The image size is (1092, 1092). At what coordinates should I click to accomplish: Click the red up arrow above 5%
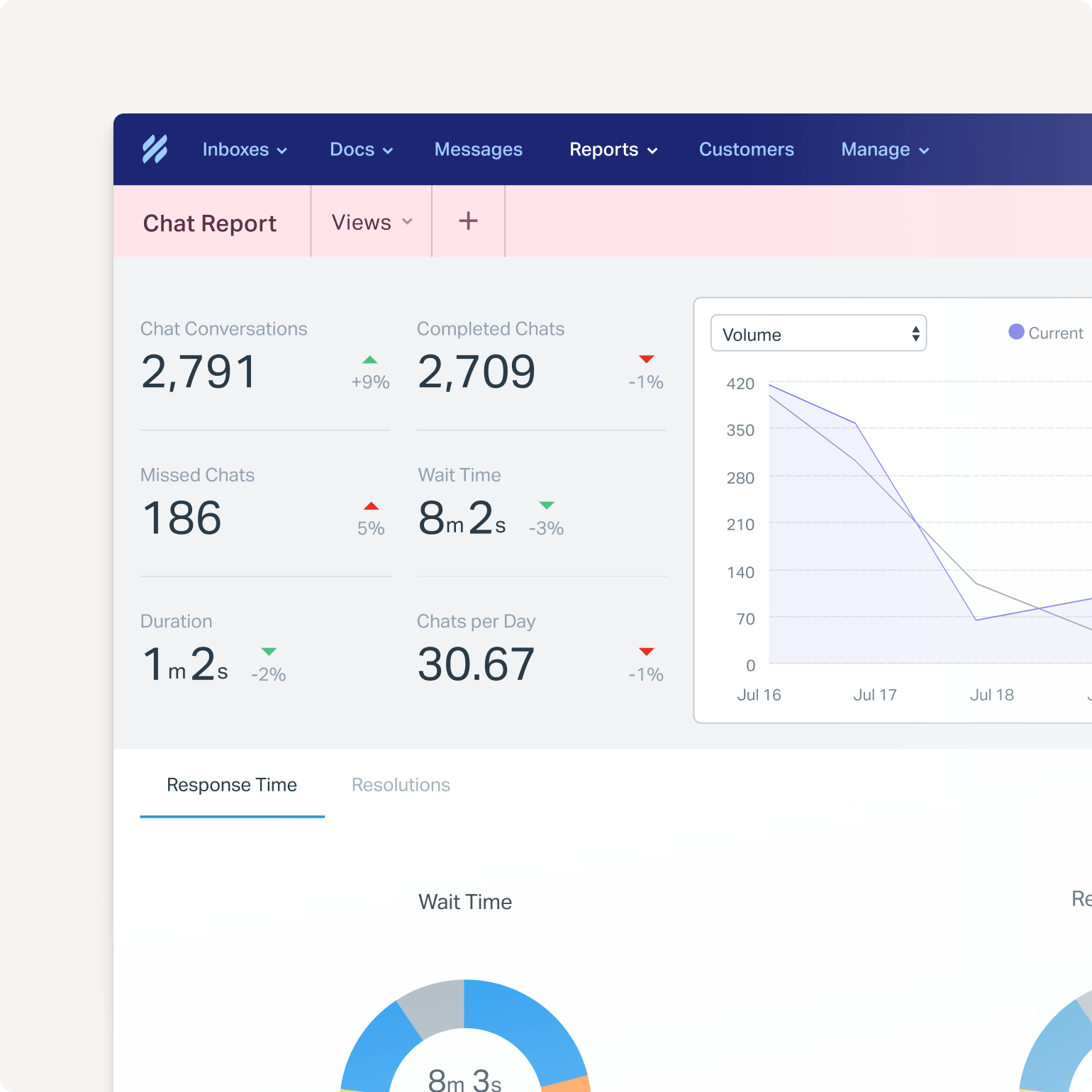coord(371,506)
